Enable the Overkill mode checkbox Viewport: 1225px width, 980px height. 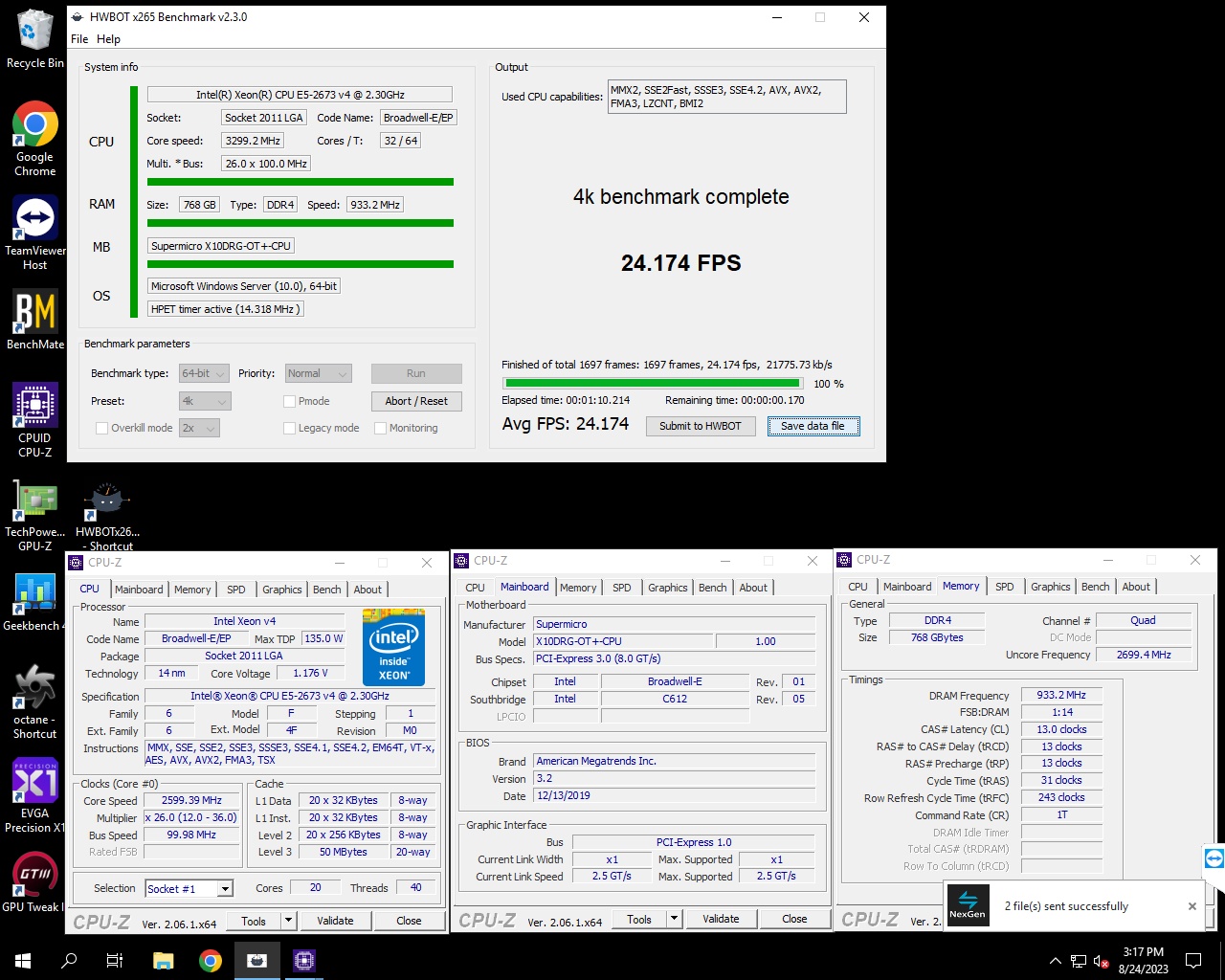101,428
